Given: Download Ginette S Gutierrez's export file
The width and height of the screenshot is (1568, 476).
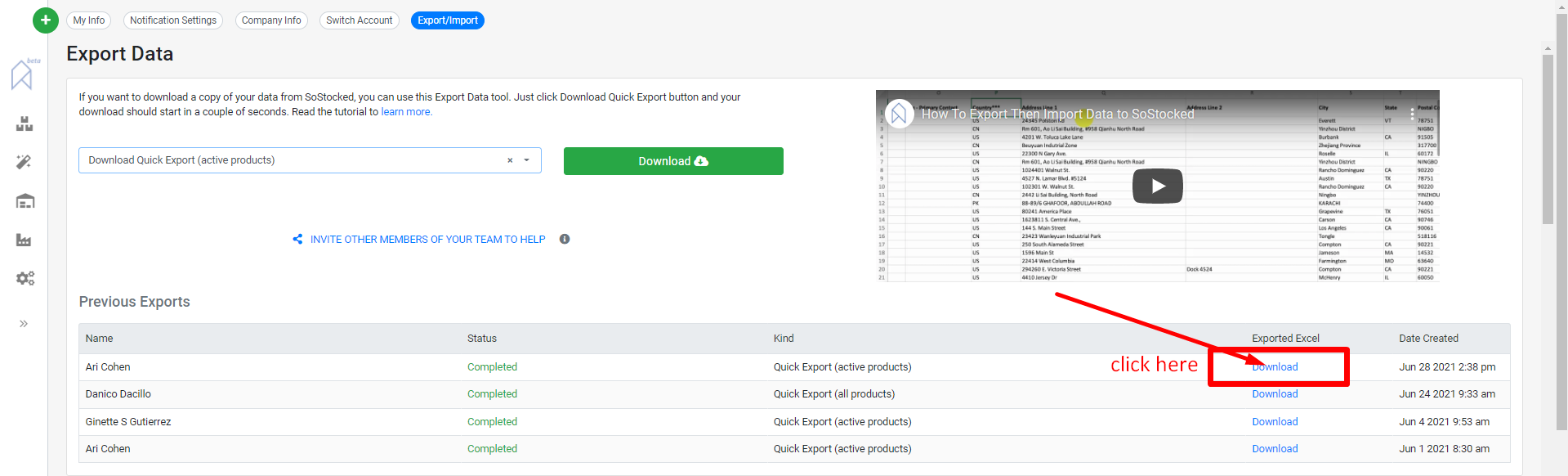Looking at the screenshot, I should (x=1275, y=422).
